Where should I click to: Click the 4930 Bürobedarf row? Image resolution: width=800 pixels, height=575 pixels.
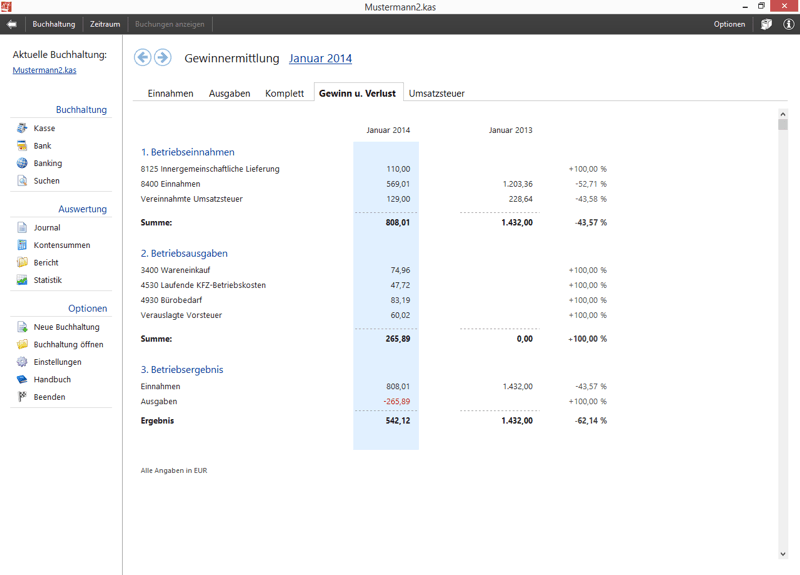click(x=374, y=300)
